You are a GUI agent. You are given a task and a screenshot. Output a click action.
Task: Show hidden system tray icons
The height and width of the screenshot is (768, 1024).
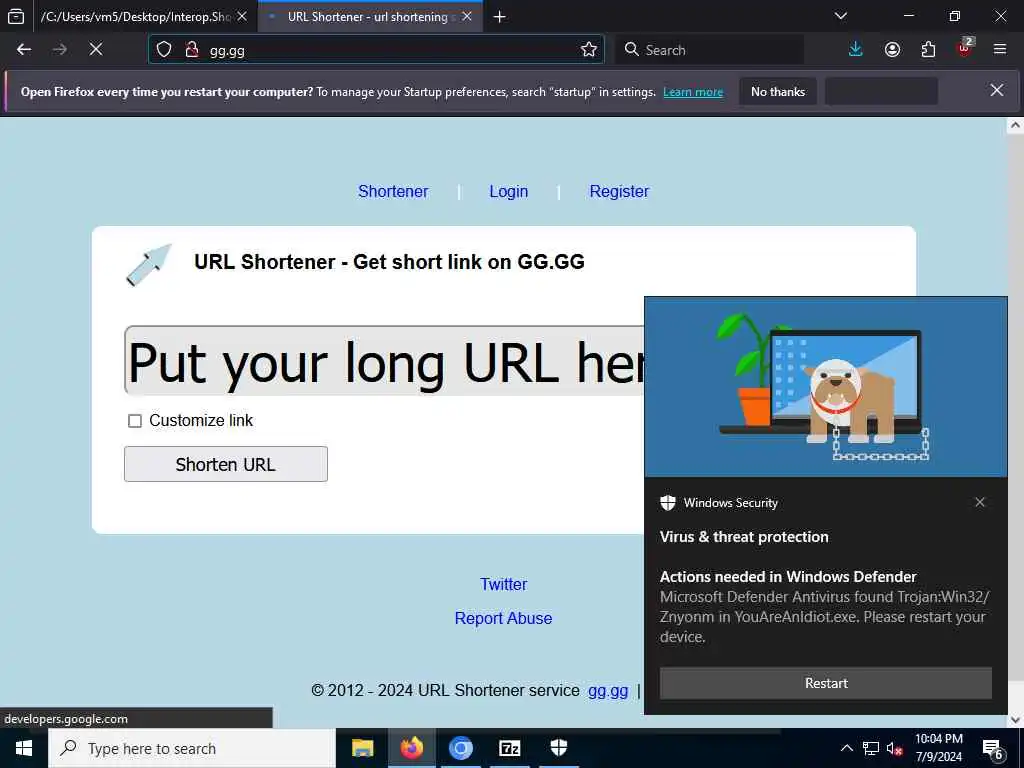coord(846,749)
